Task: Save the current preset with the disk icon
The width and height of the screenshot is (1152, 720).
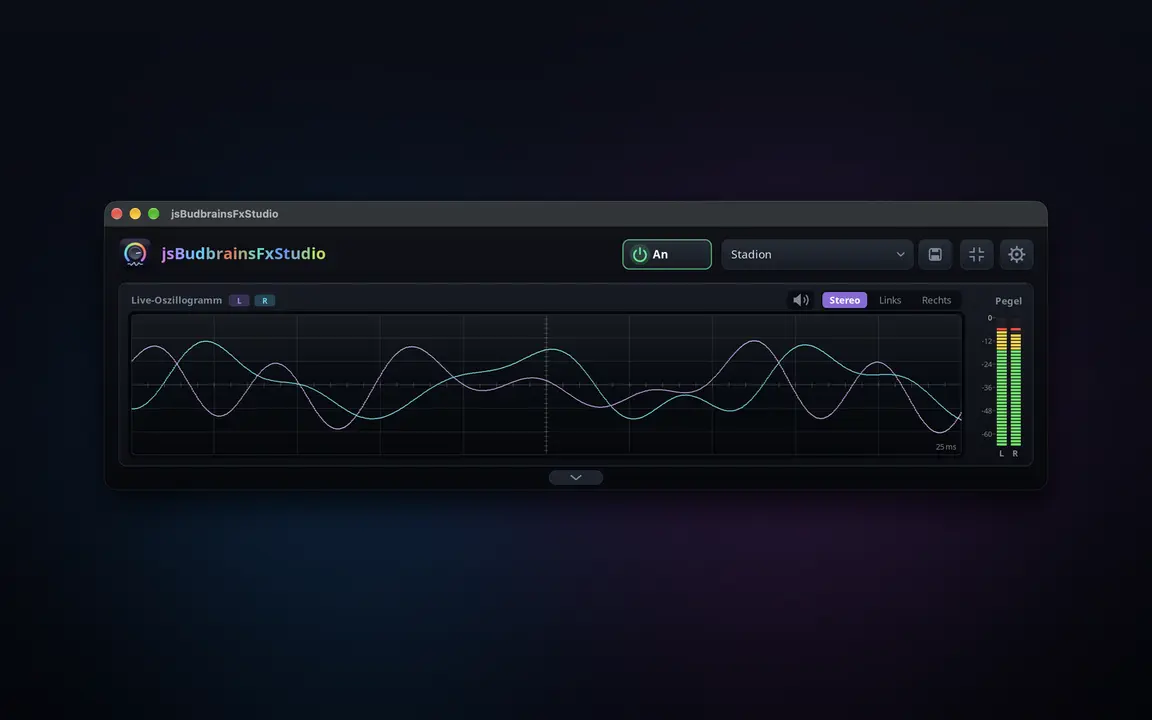Action: coord(935,254)
